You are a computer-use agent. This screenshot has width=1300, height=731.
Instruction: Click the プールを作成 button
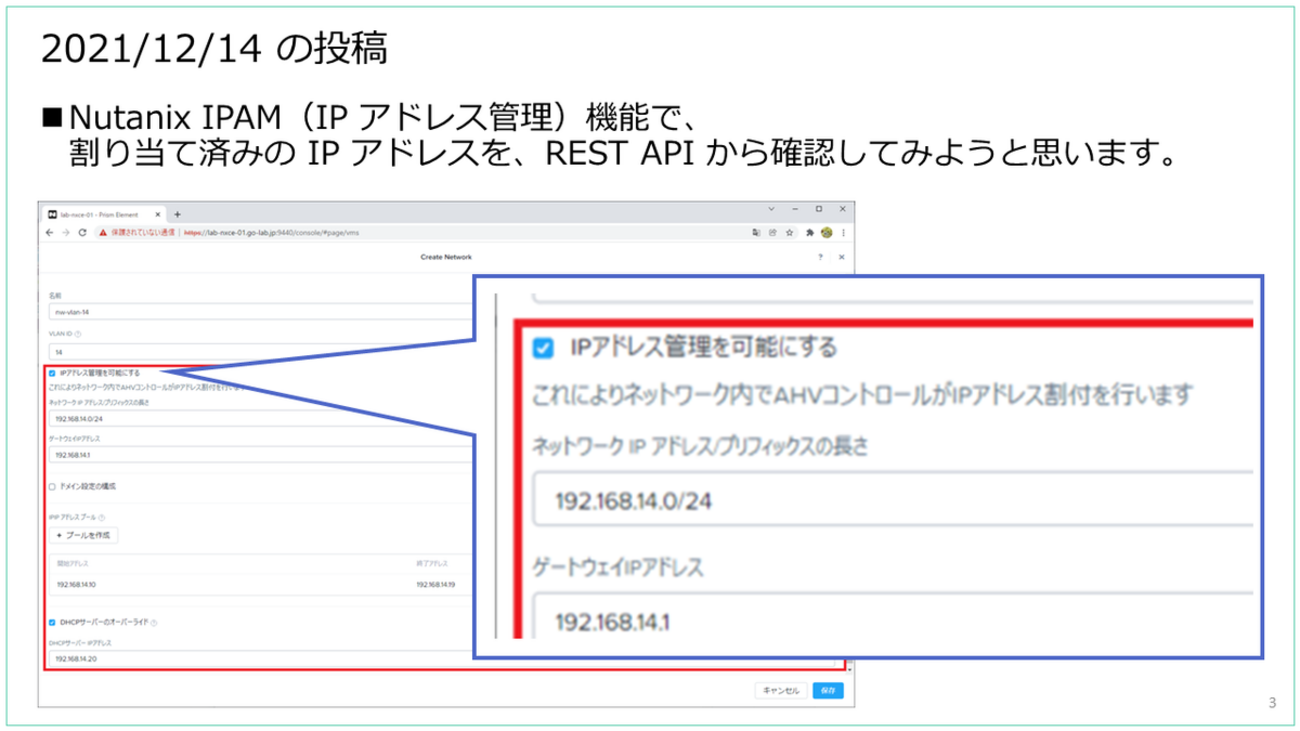coord(84,535)
